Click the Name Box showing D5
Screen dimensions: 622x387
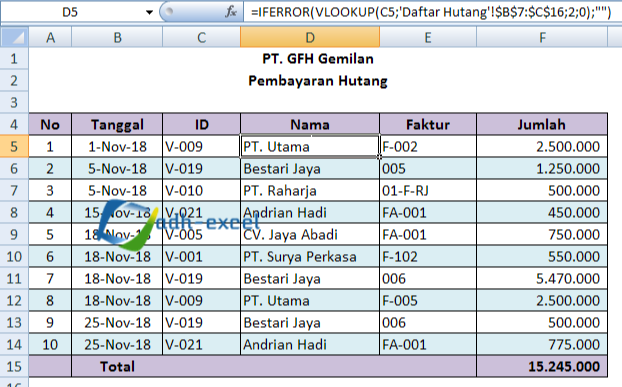tap(71, 12)
